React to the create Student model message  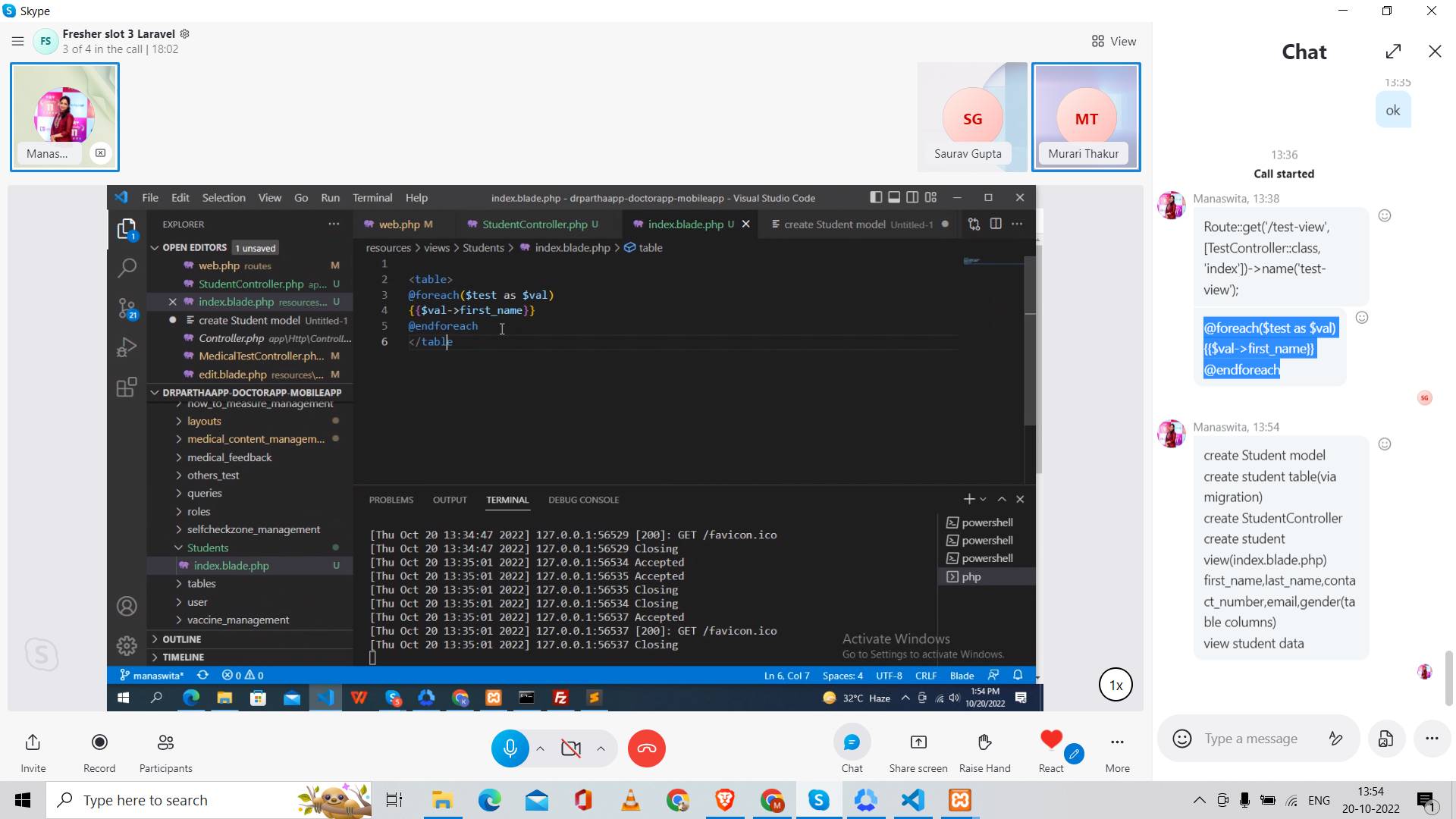[1384, 444]
